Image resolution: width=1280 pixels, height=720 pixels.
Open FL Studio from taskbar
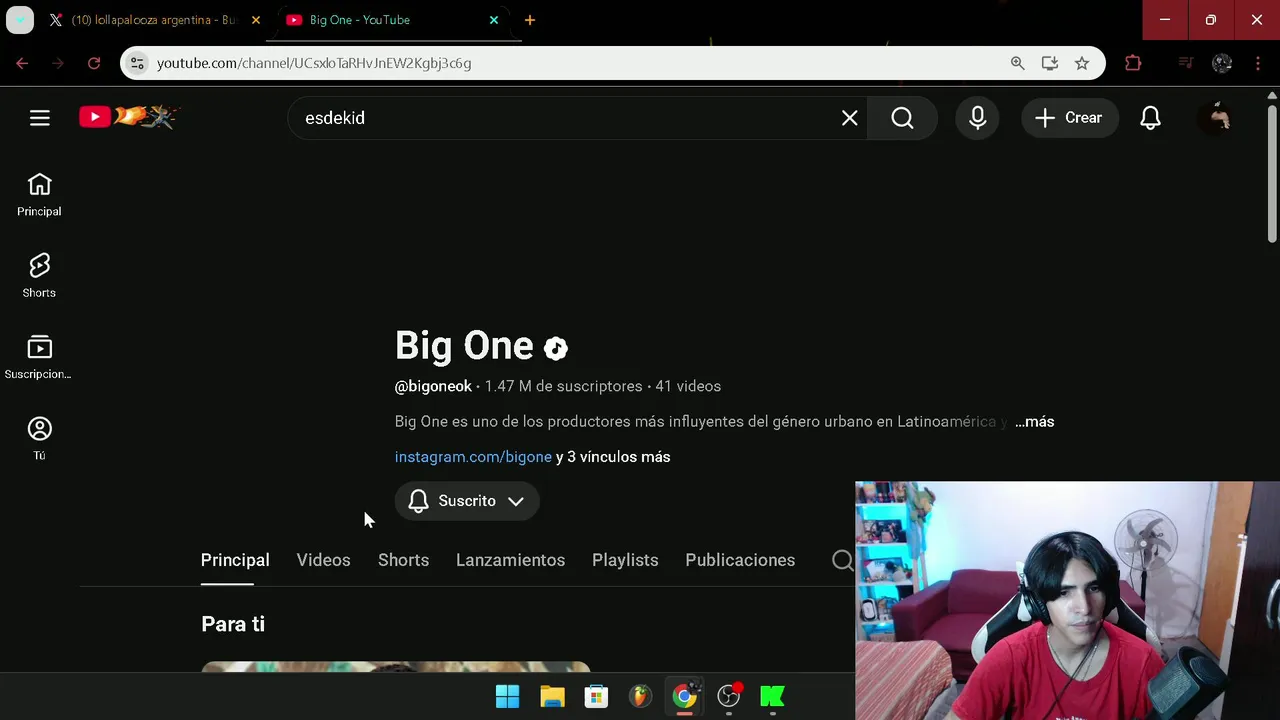tap(640, 696)
